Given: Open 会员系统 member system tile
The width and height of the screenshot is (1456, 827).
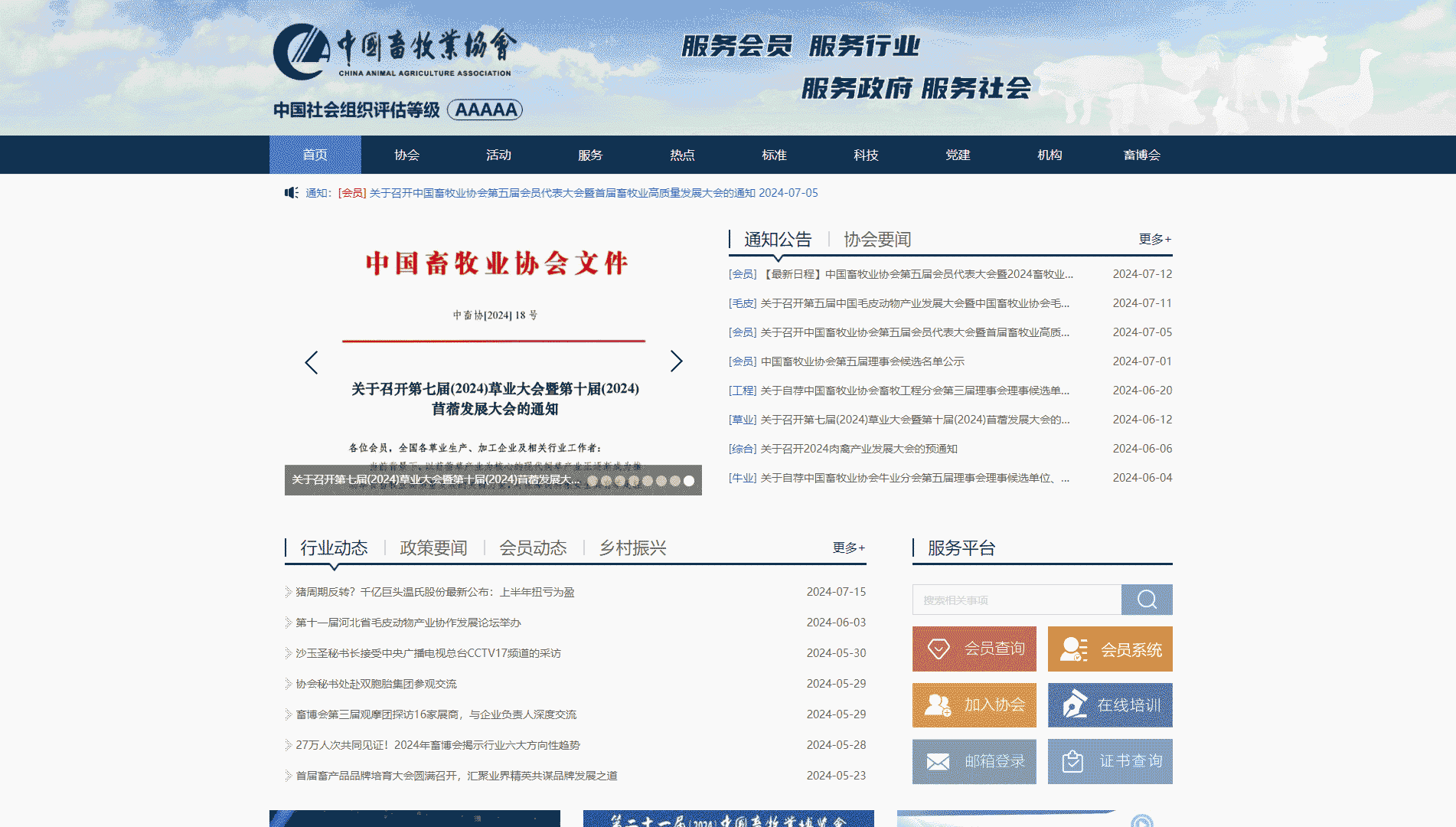Looking at the screenshot, I should [x=1110, y=649].
